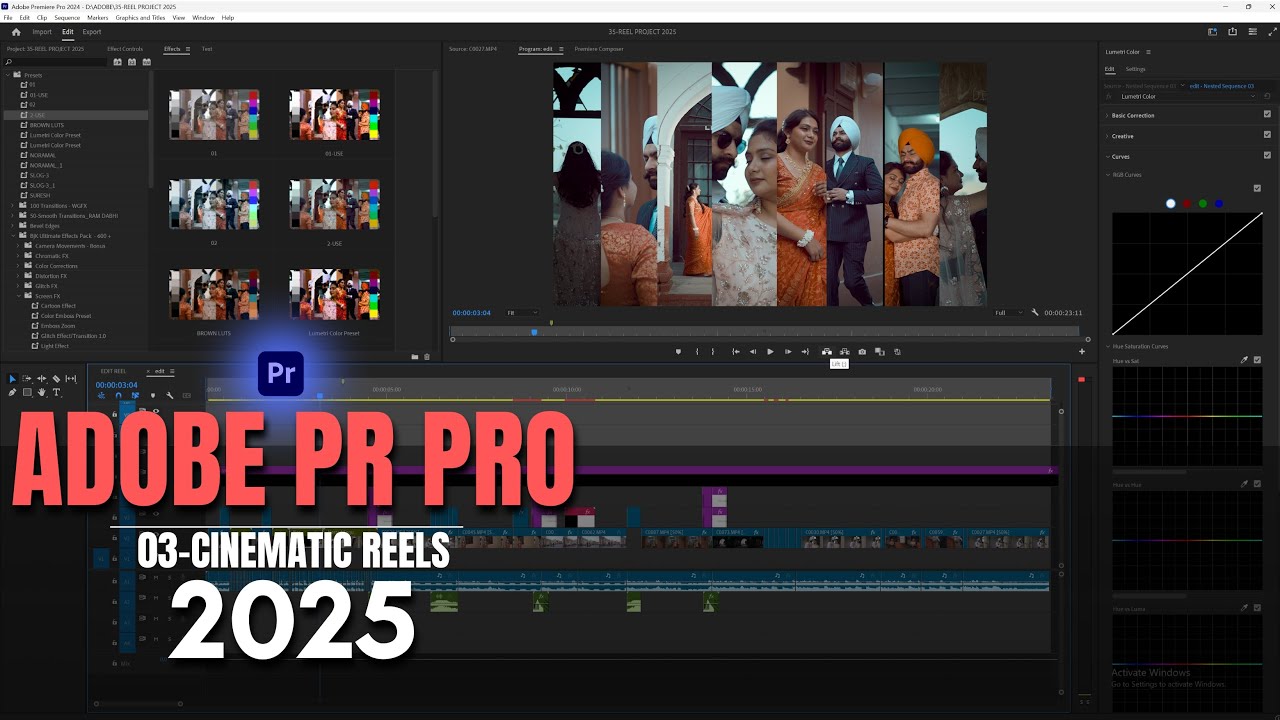
Task: Expand the Chromatic FX folder
Action: point(18,255)
